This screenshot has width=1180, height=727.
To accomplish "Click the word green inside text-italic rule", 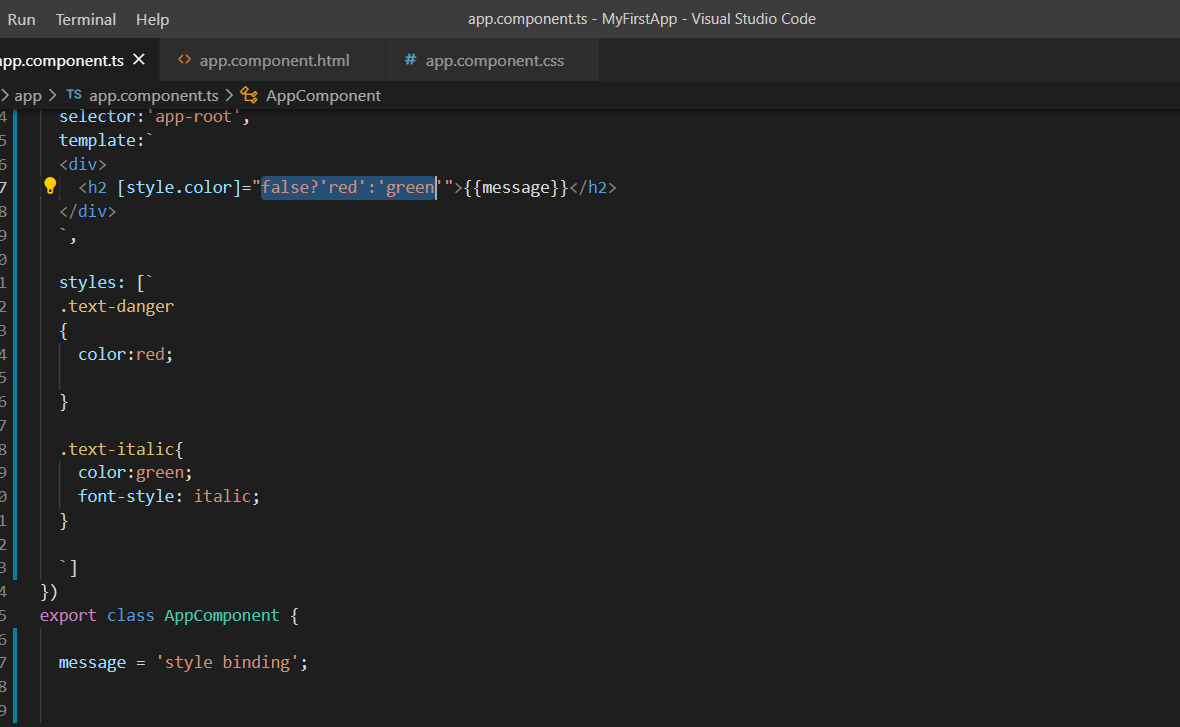I will click(x=160, y=471).
